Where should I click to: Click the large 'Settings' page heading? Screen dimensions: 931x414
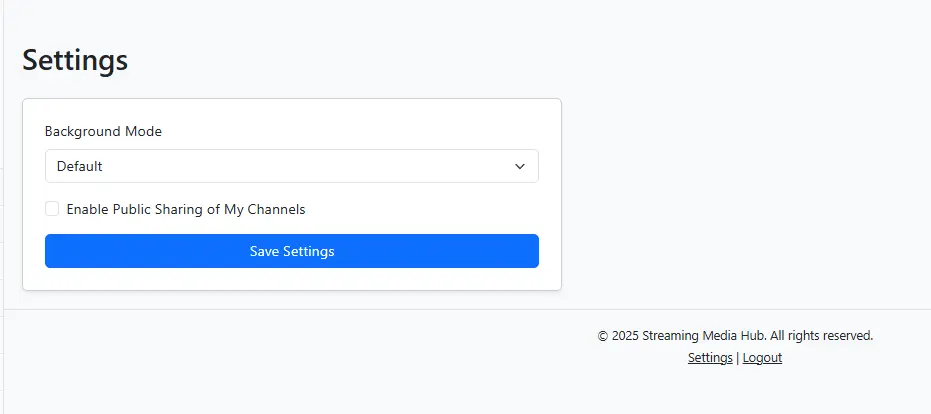75,60
